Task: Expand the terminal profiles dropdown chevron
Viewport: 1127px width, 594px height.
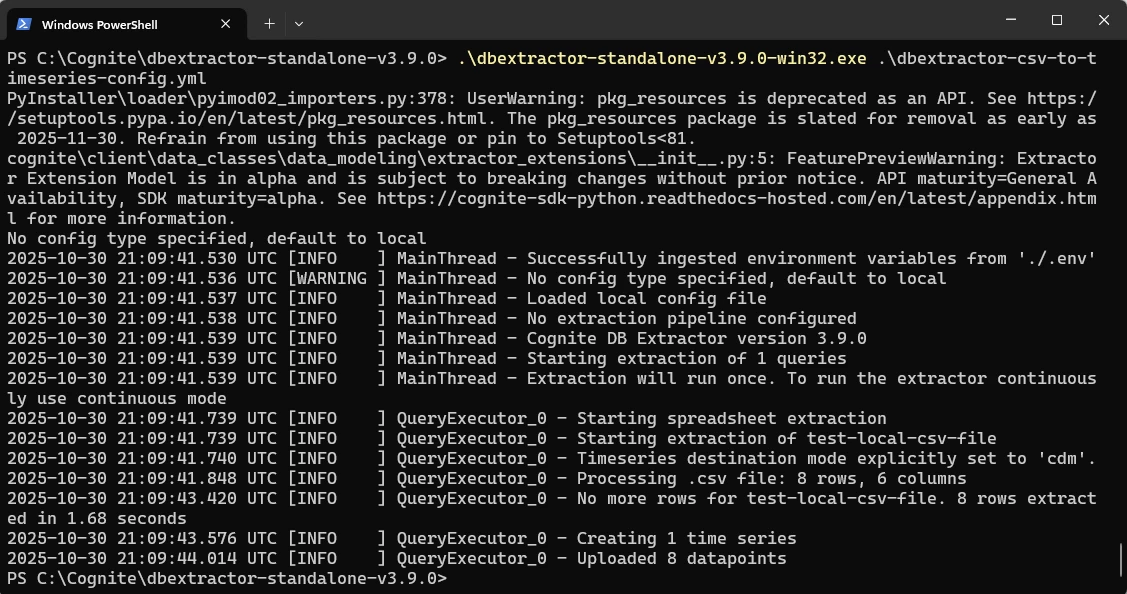Action: (x=298, y=23)
